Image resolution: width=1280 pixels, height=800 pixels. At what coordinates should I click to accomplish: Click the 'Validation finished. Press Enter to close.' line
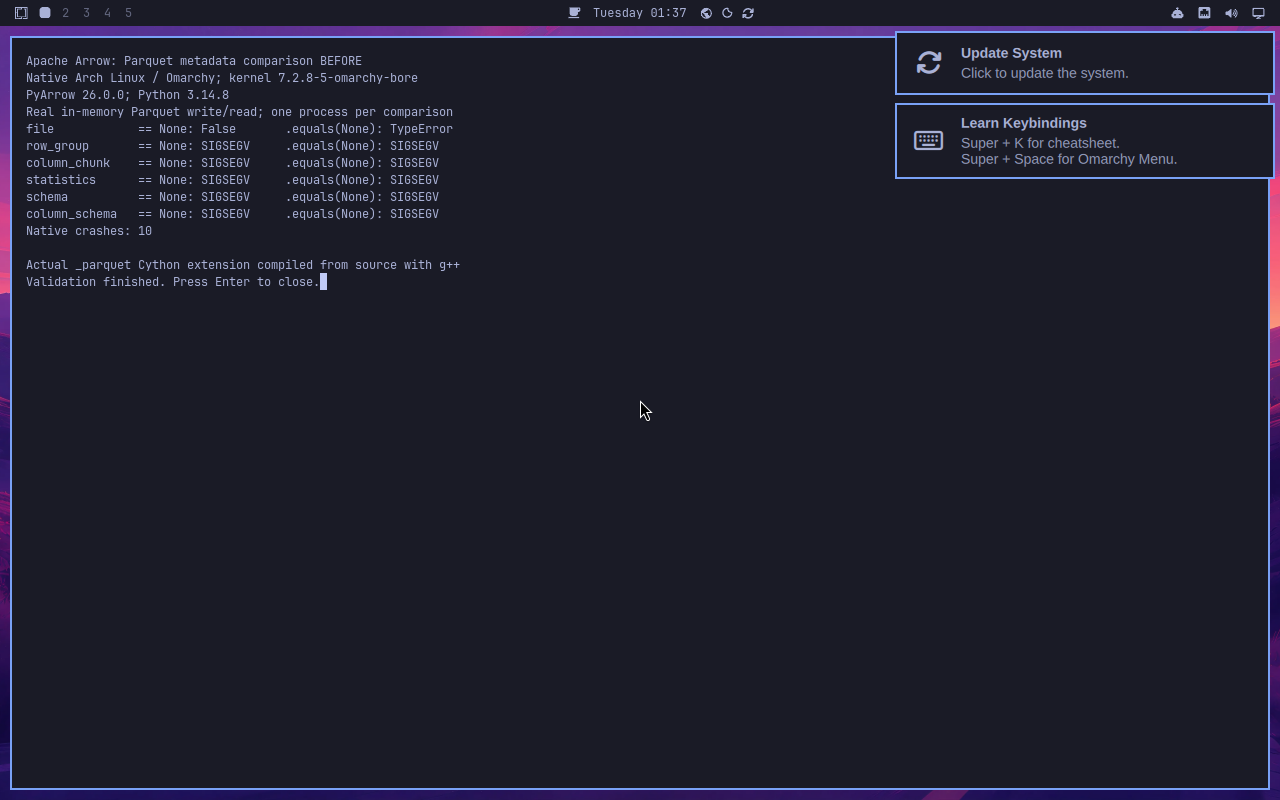[173, 282]
